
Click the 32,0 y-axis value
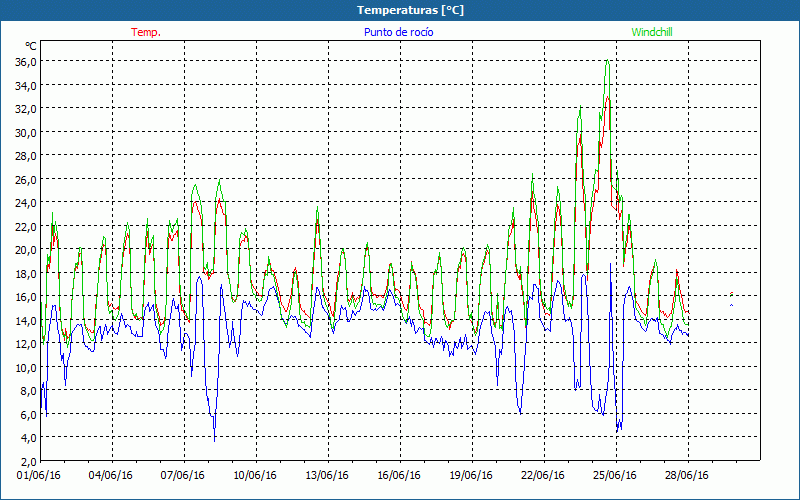coord(26,109)
